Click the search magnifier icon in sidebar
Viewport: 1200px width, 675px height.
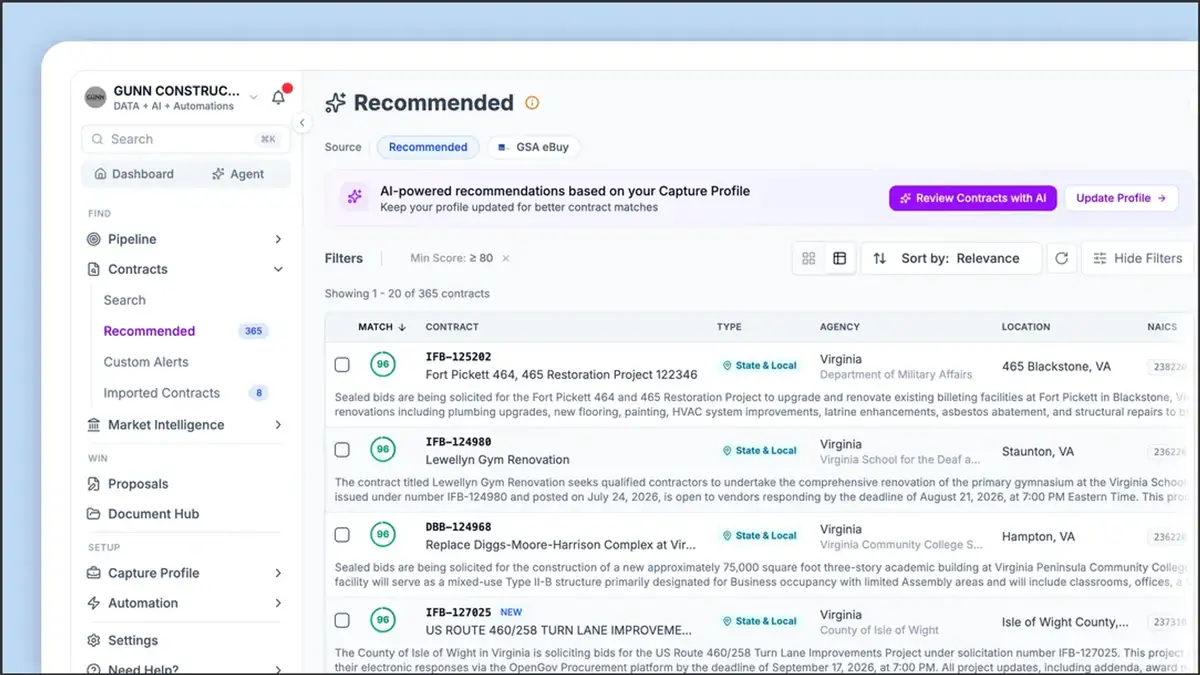click(x=98, y=139)
